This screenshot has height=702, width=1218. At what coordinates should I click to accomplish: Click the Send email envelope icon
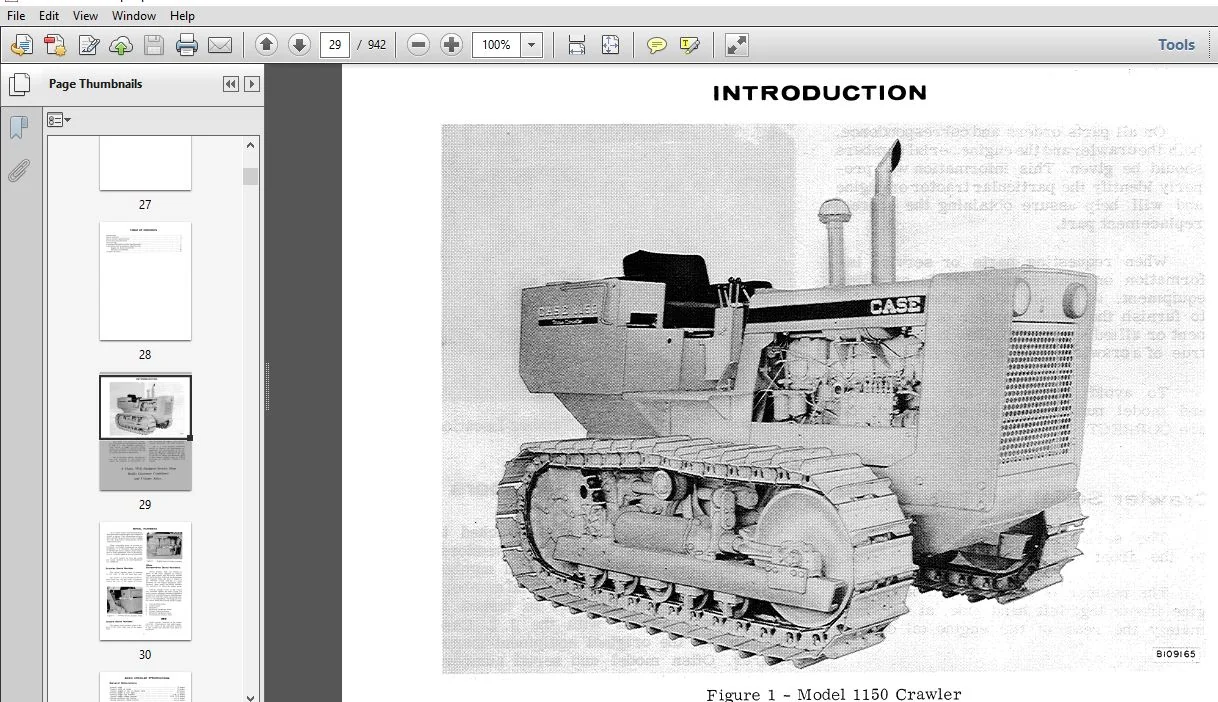point(220,45)
